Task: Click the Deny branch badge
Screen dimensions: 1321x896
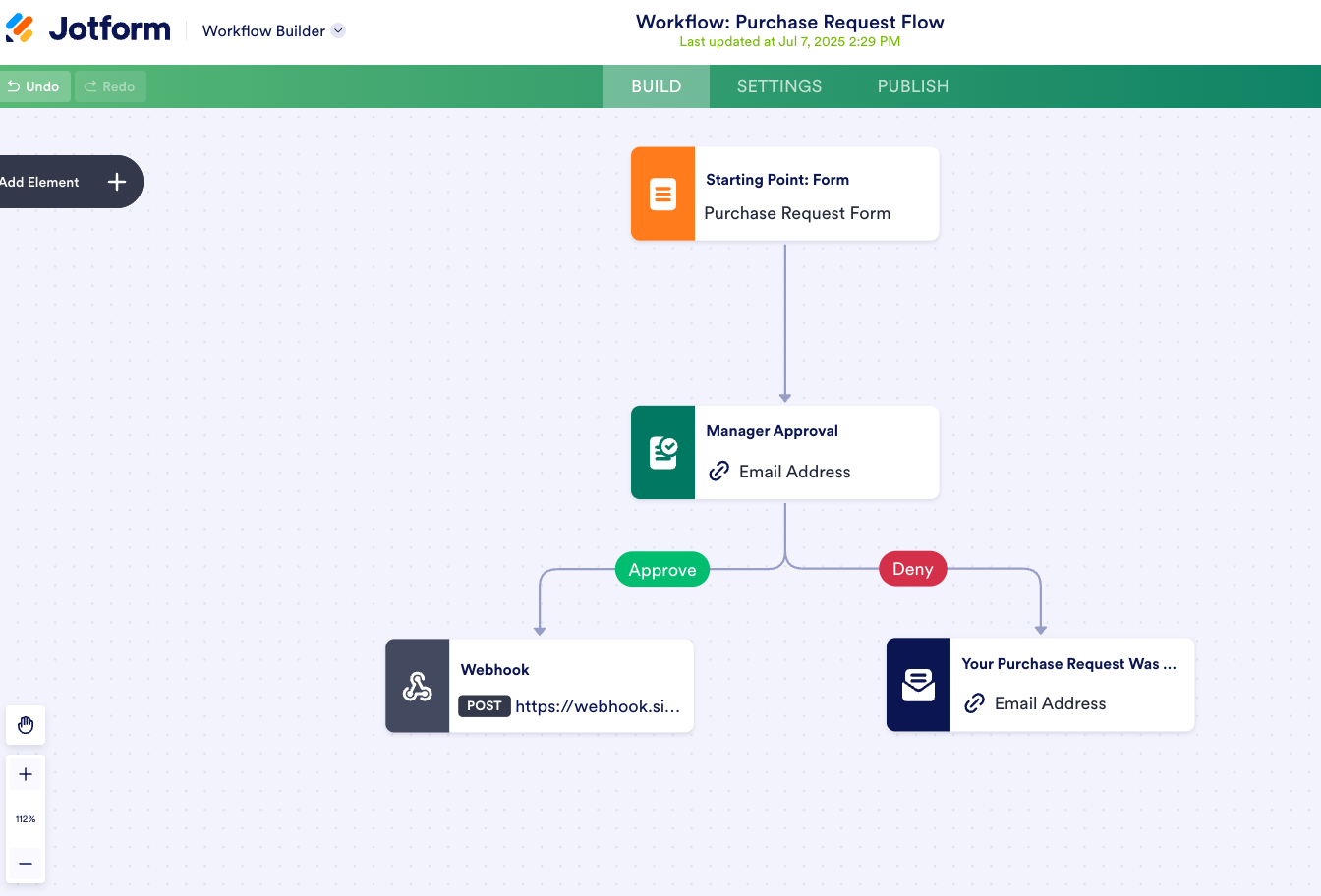Action: tap(912, 568)
